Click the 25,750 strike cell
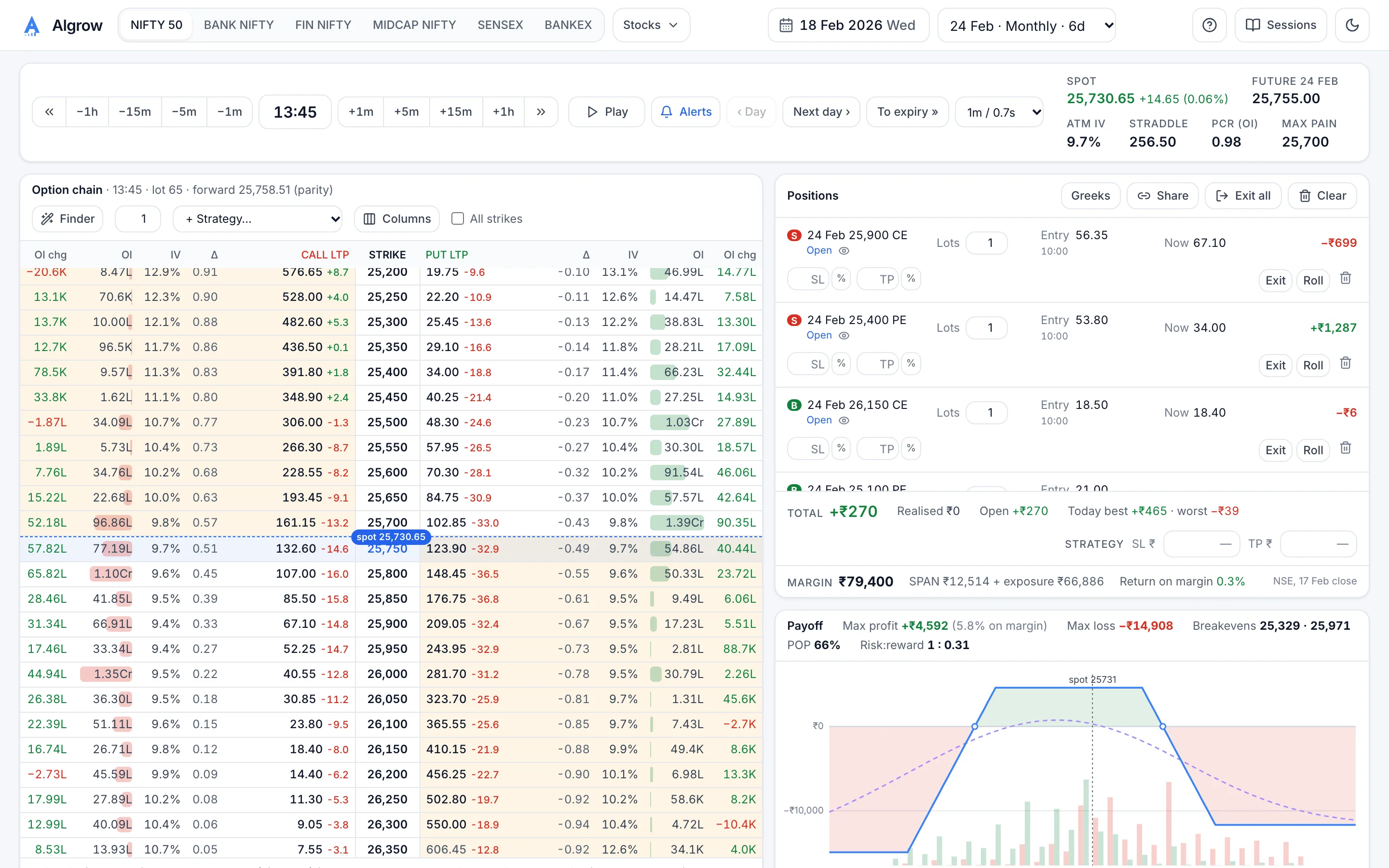Screen dimensions: 1389x868 [387, 549]
